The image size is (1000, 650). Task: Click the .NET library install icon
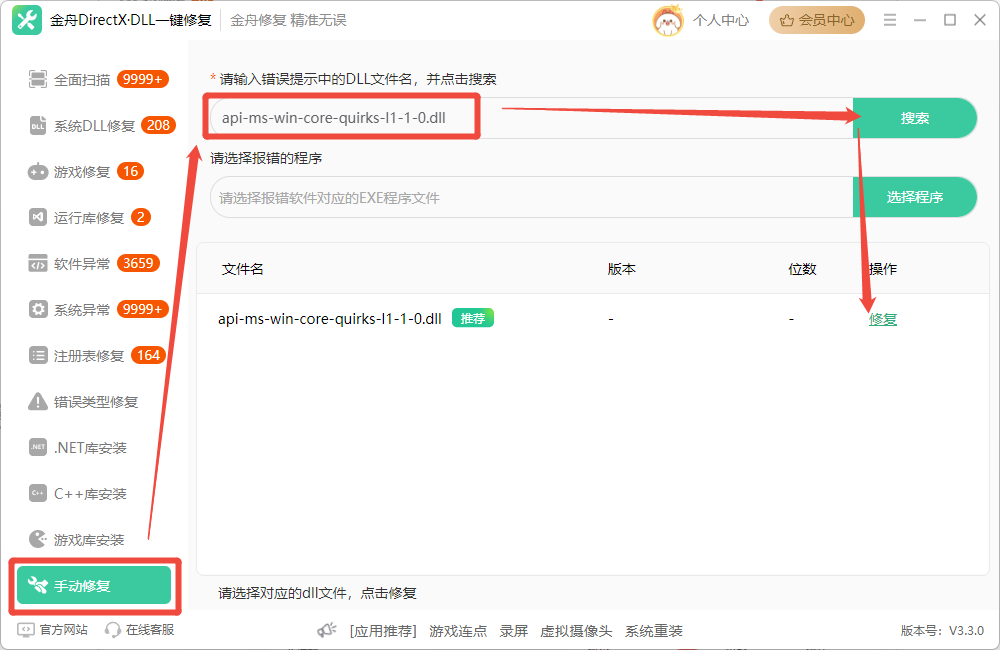pos(38,447)
